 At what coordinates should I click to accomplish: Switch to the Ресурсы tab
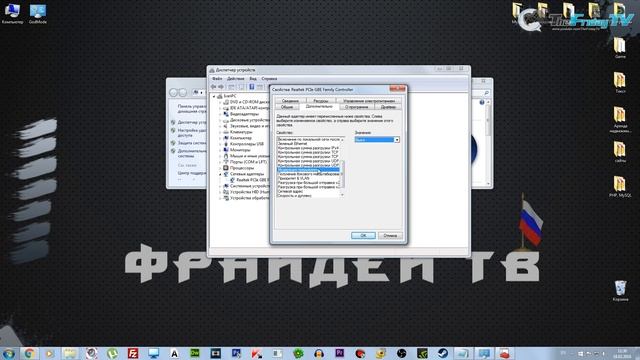pyautogui.click(x=321, y=100)
